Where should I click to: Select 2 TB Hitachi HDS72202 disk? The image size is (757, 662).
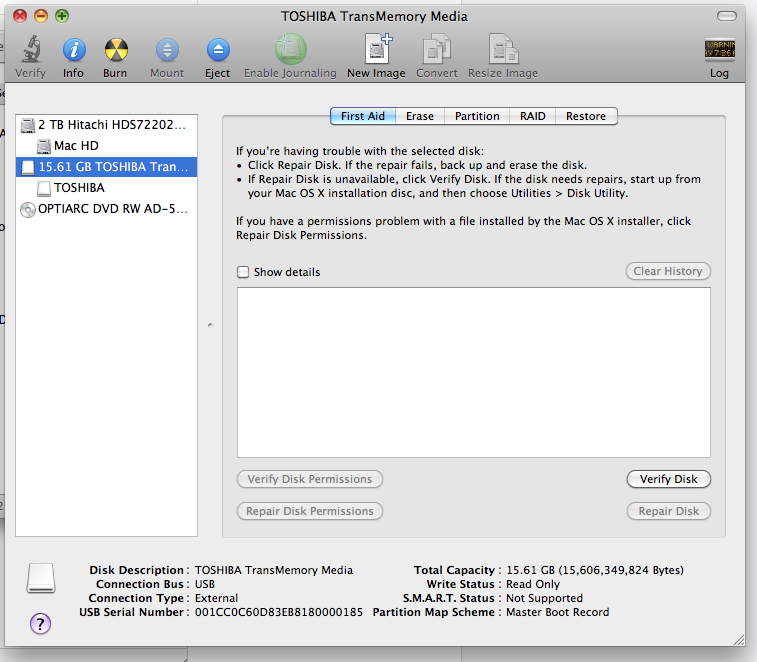click(x=106, y=125)
